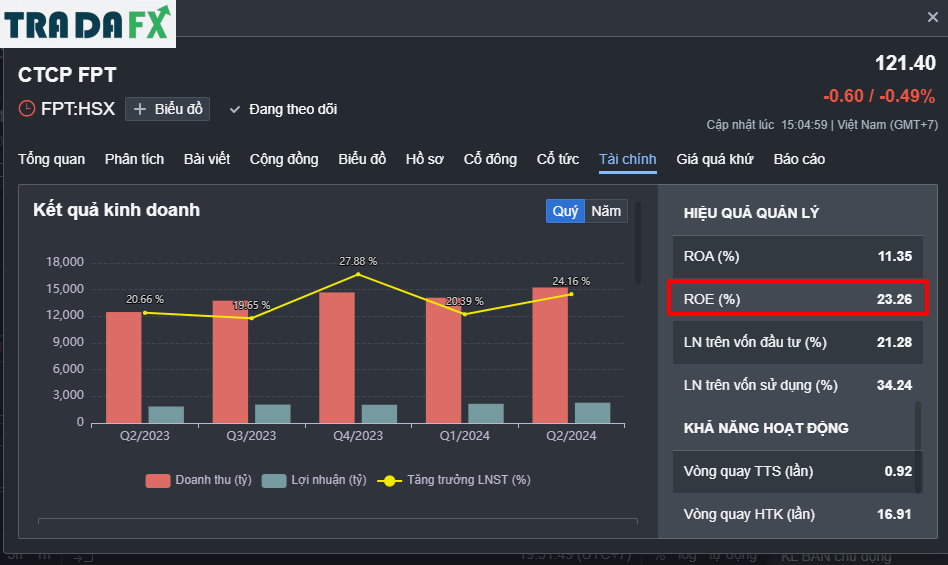The width and height of the screenshot is (948, 565).
Task: Close the FPT detail panel with X
Action: pos(932,18)
